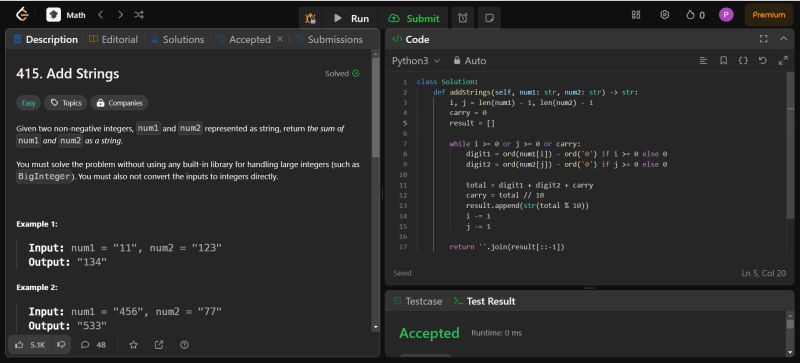Screen dimensions: 800x363
Task: Click the 'Ln 5, Col 20' status
Action: [x=764, y=274]
